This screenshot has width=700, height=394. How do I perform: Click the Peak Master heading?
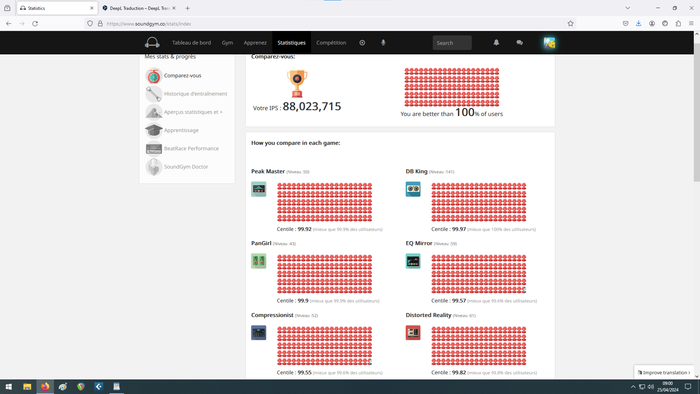click(x=268, y=171)
